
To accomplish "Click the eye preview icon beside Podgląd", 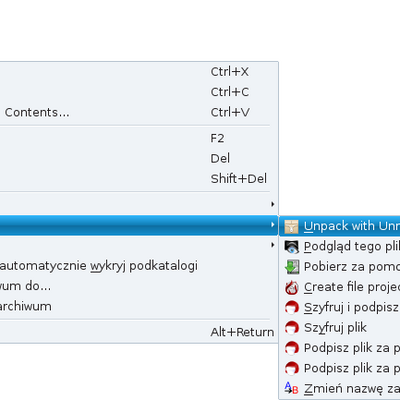I will pyautogui.click(x=291, y=247).
